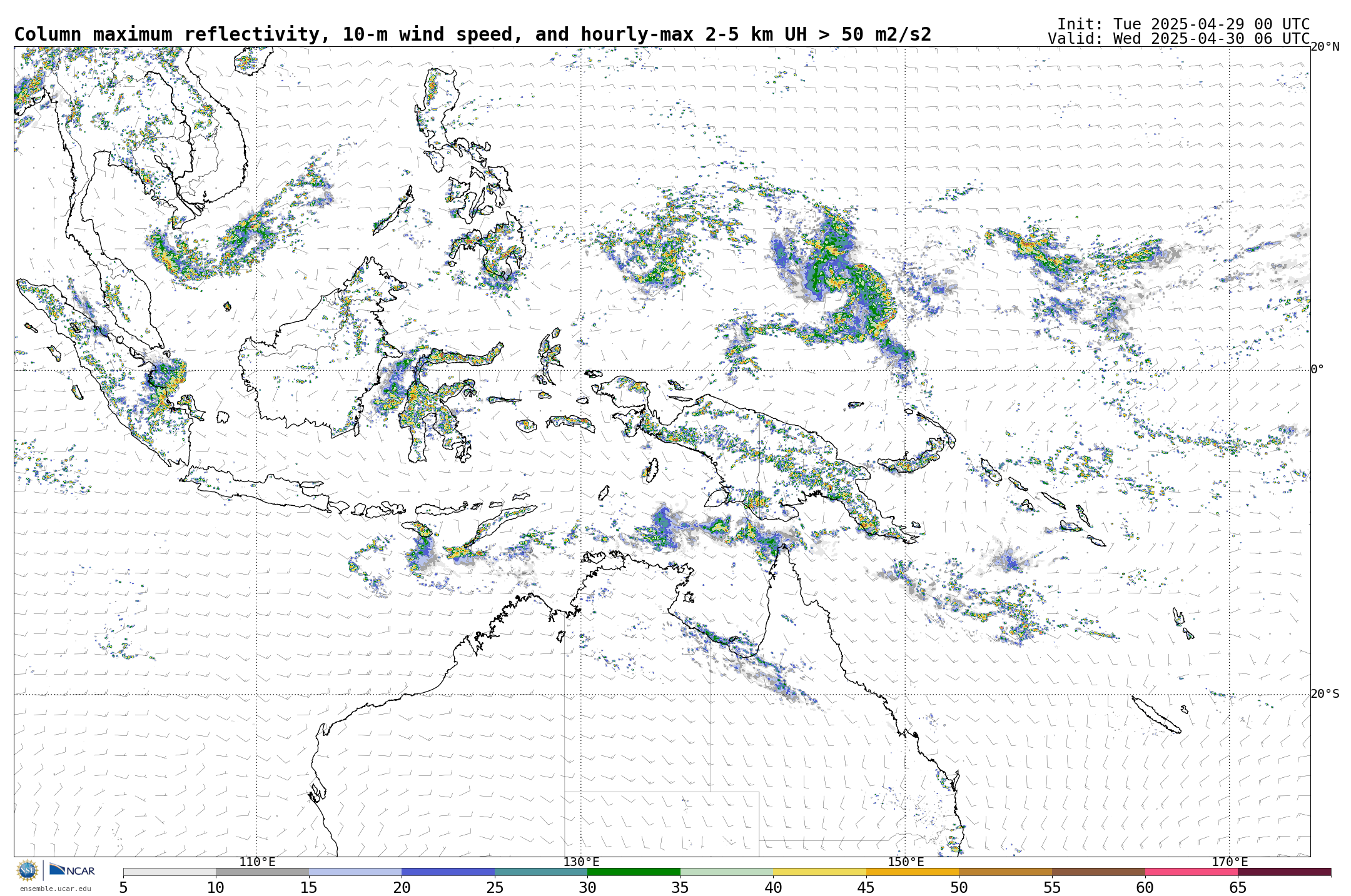Select the 25-30 dBZ teal swatch

click(x=541, y=872)
